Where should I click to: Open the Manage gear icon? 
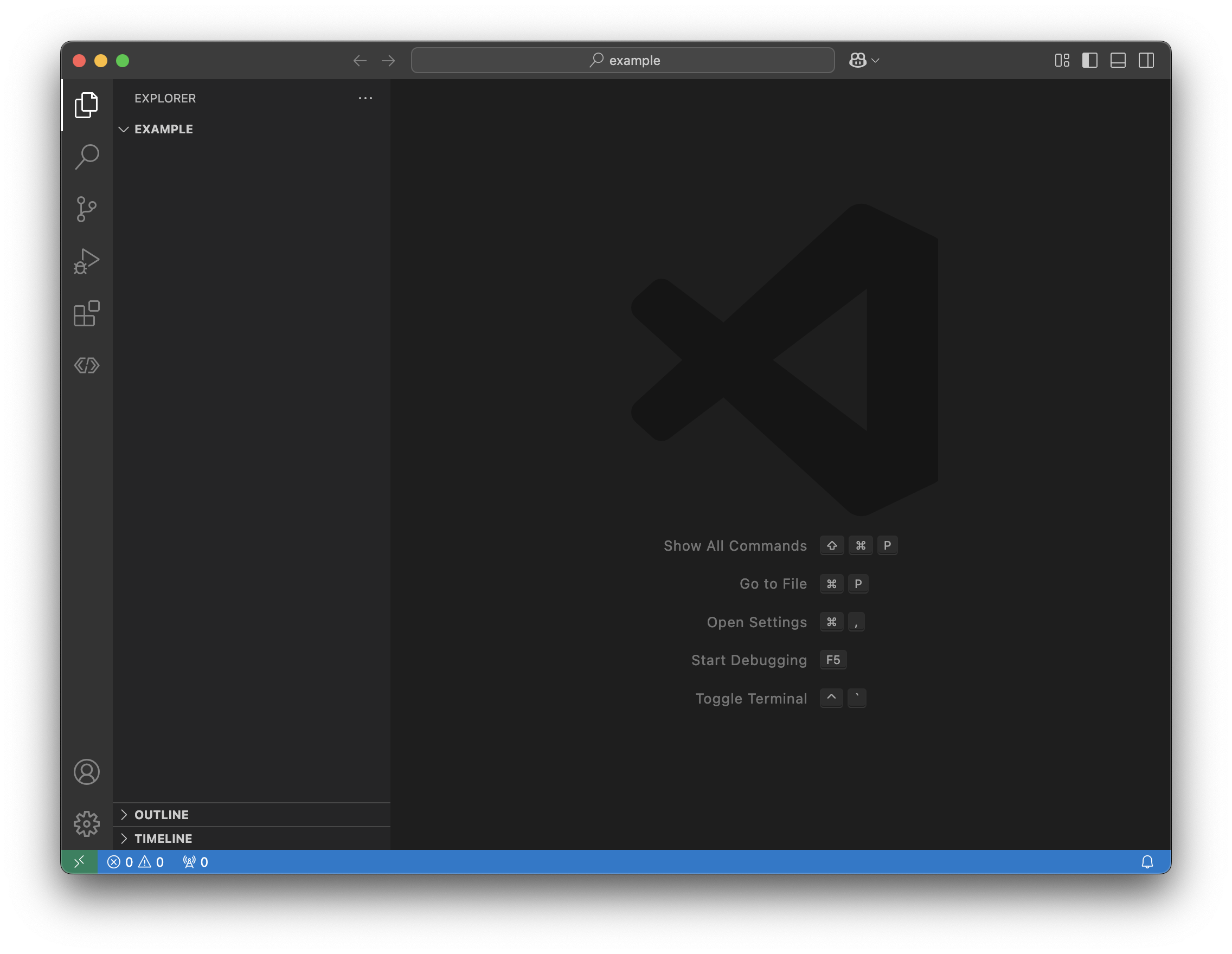pos(86,824)
